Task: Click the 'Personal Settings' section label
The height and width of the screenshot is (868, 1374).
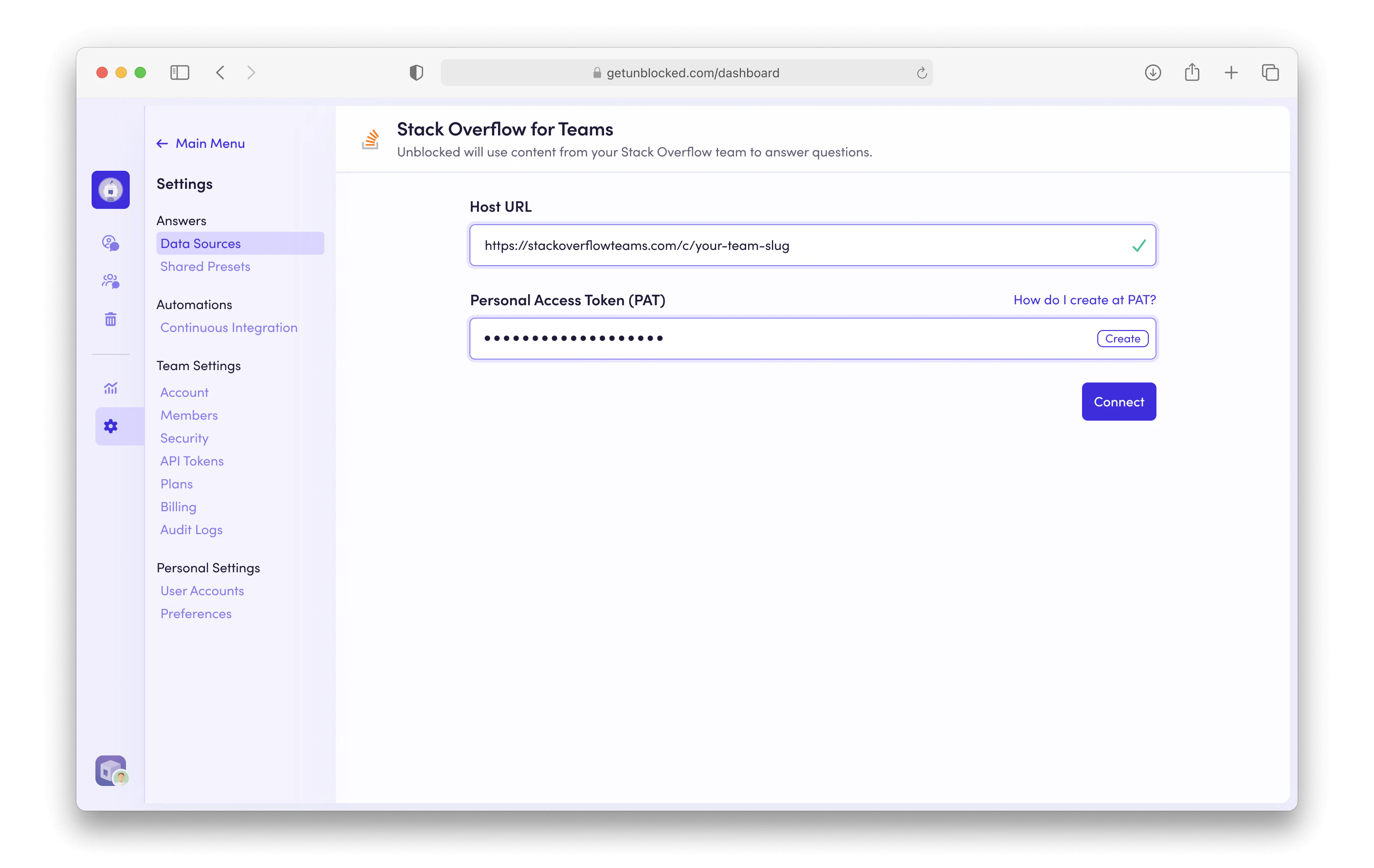Action: tap(208, 568)
